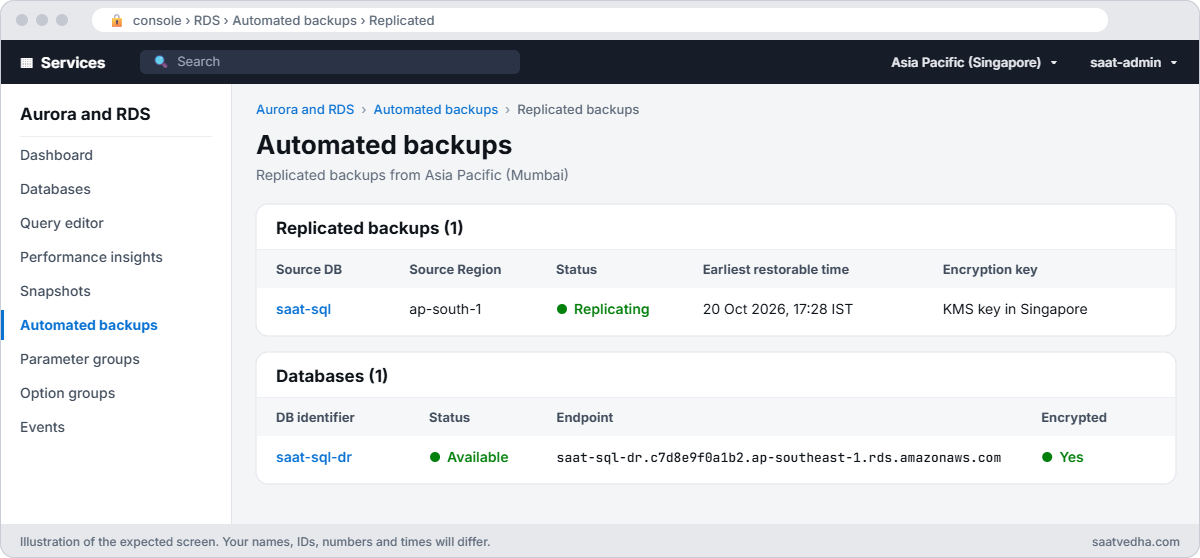This screenshot has width=1200, height=558.
Task: Click the ap-south-1 source region cell
Action: 445,309
